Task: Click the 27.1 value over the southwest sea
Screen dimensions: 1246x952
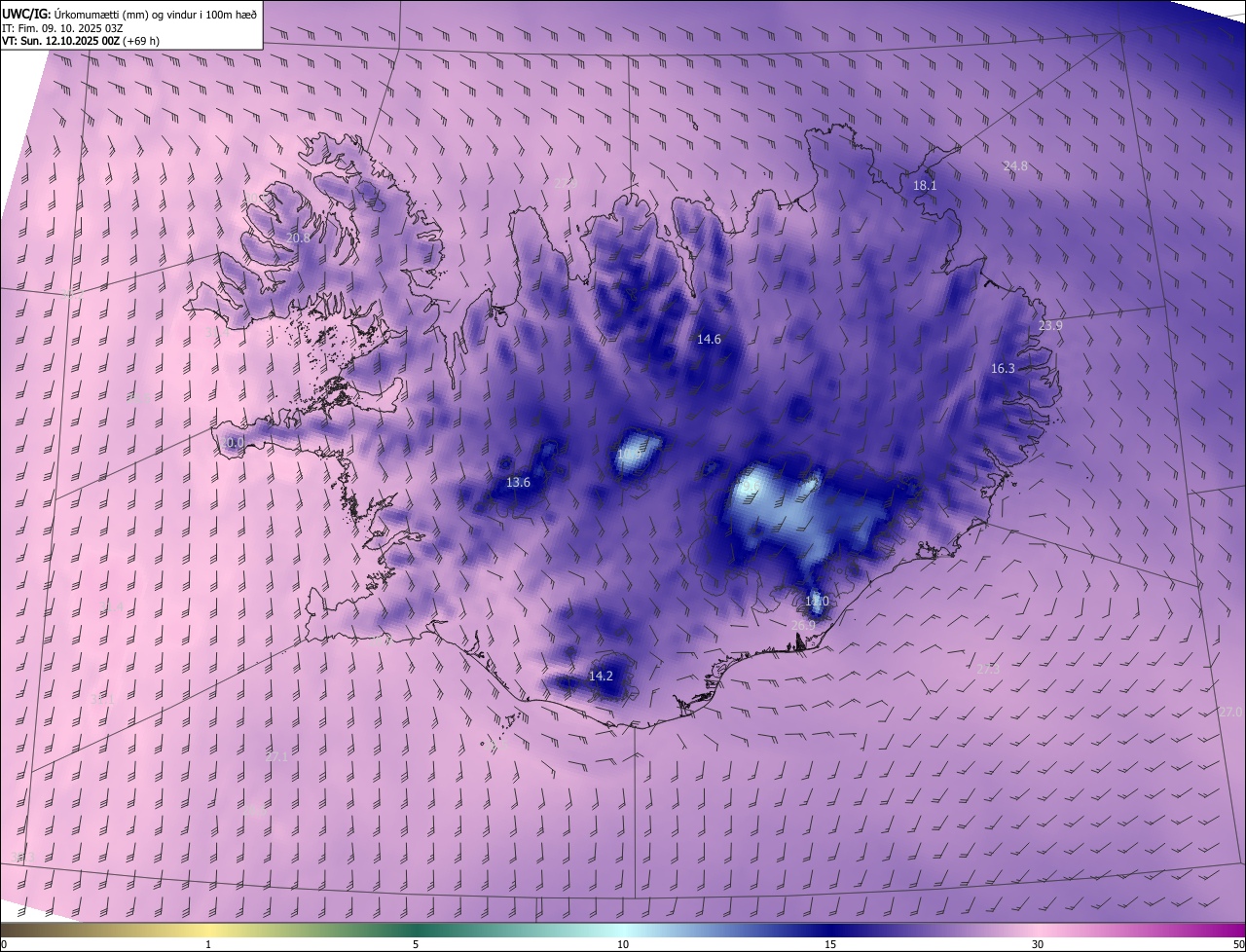Action: 276,756
